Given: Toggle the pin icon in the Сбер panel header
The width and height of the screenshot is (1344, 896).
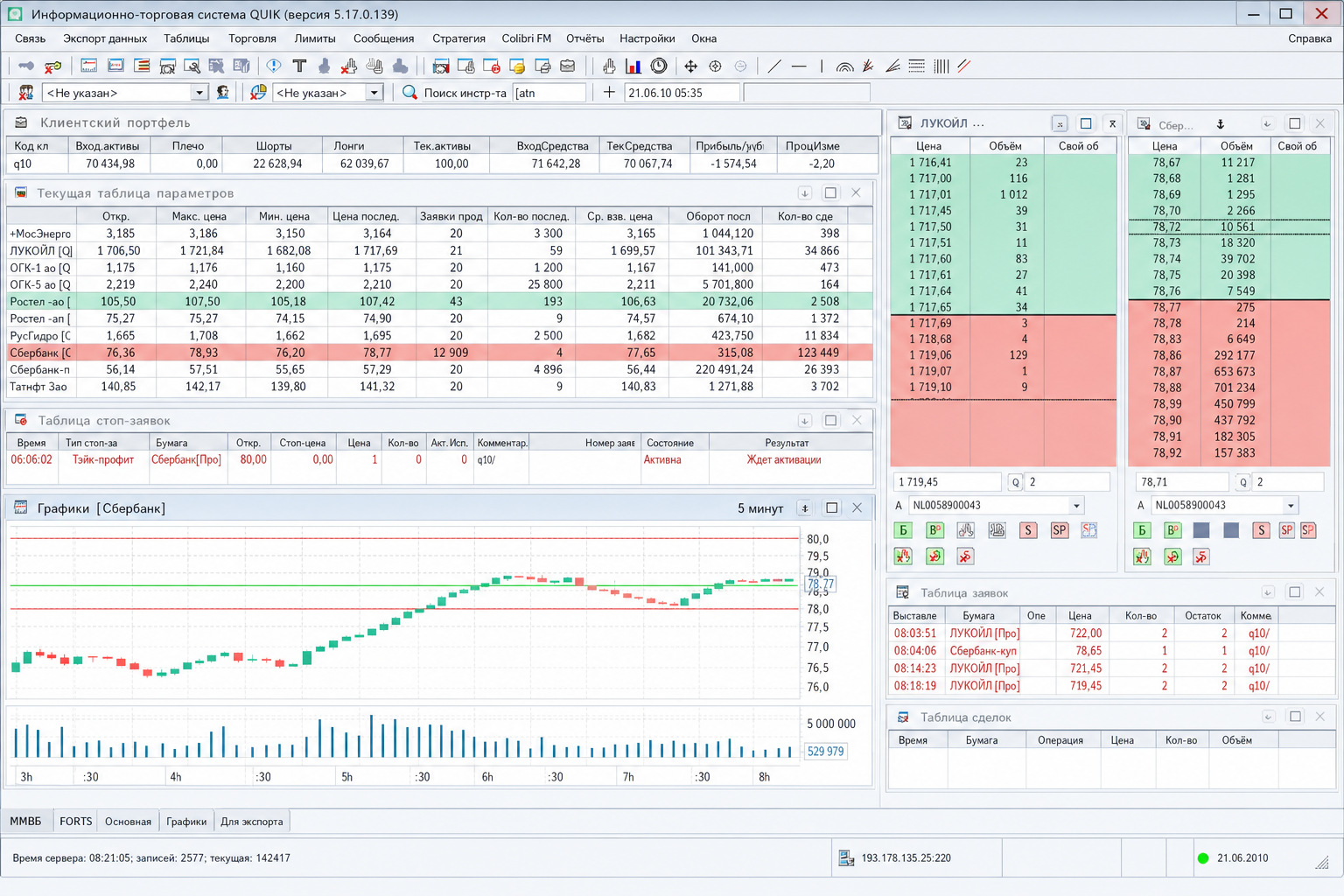Looking at the screenshot, I should tap(1221, 124).
